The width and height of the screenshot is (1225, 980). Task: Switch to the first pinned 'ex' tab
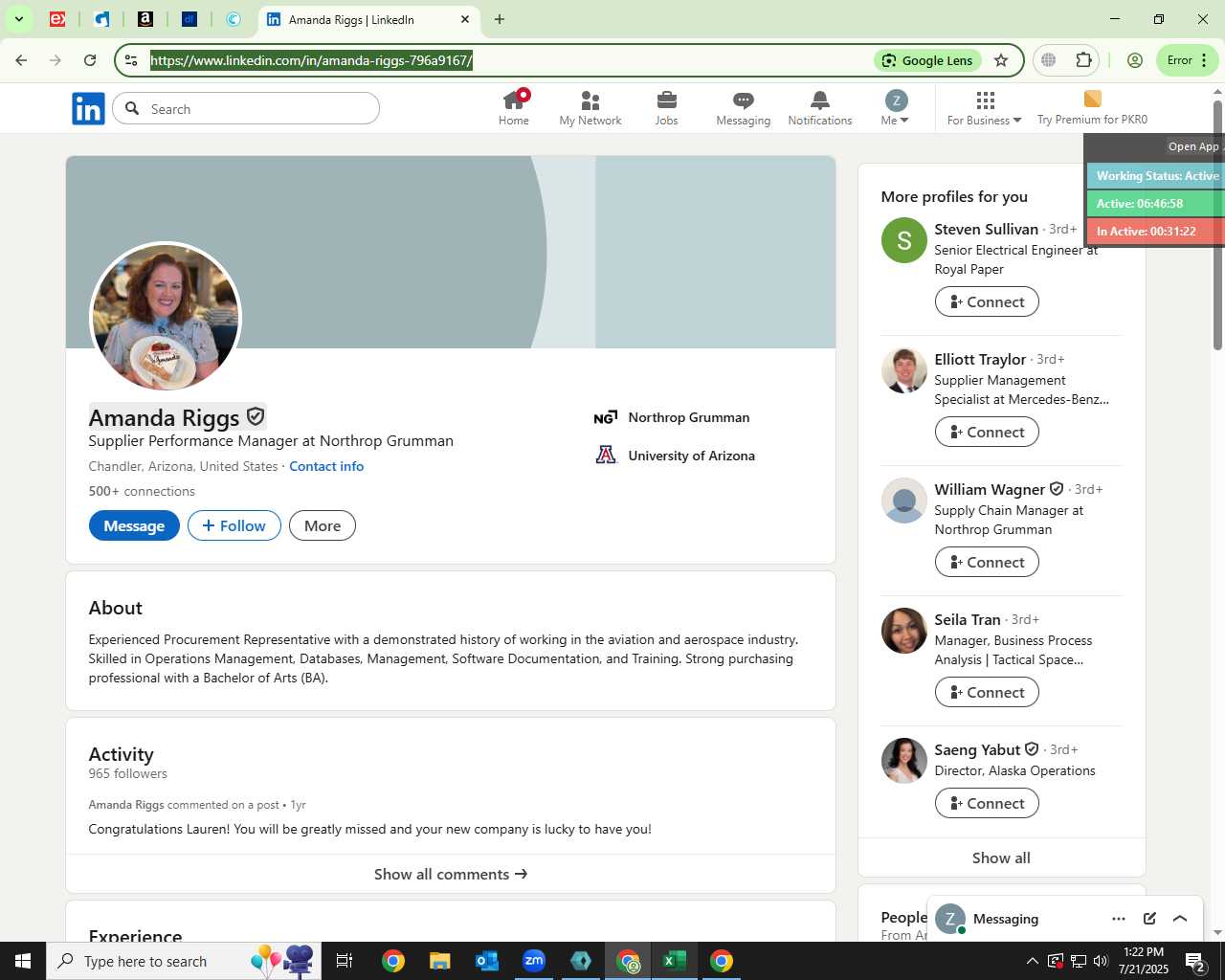coord(57,19)
